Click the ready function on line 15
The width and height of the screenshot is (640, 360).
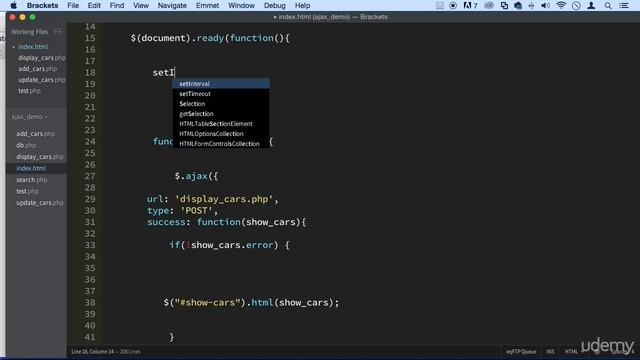click(210, 38)
